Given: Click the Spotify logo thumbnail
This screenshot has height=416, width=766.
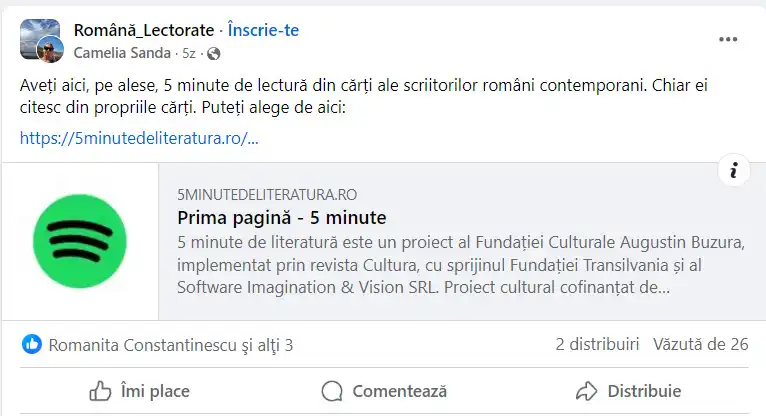Looking at the screenshot, I should 80,241.
